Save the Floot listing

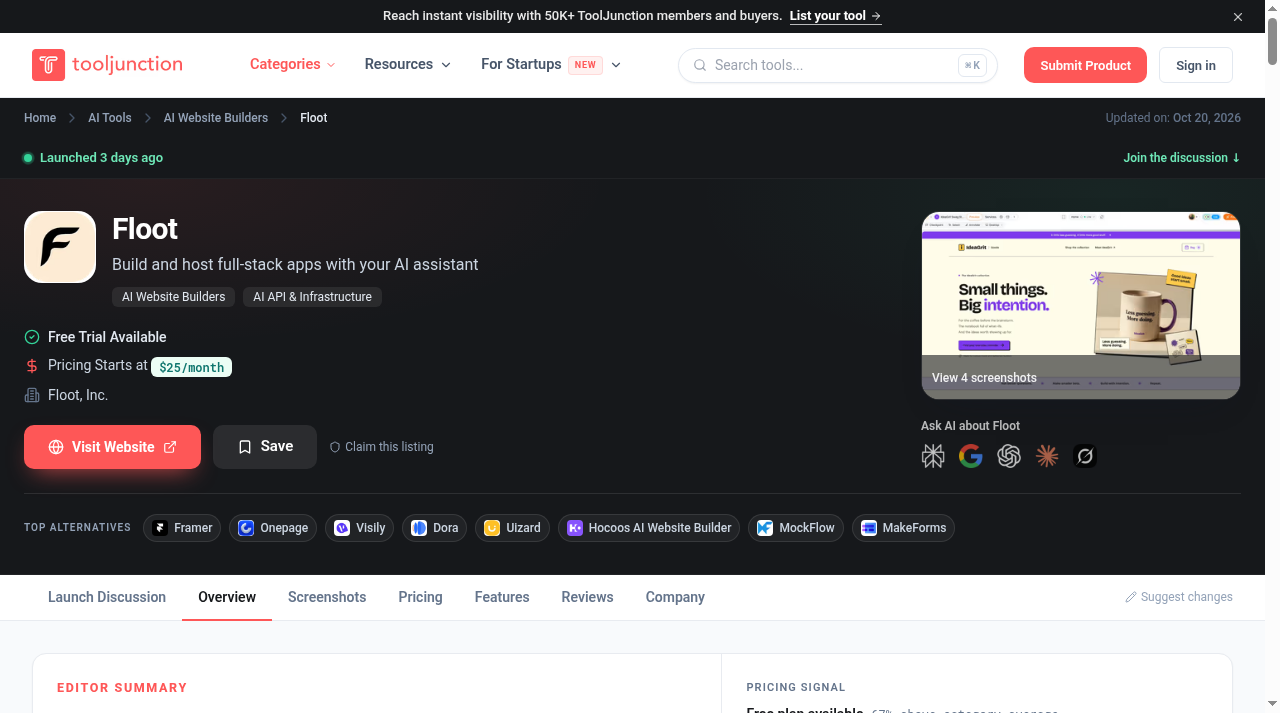pyautogui.click(x=265, y=447)
